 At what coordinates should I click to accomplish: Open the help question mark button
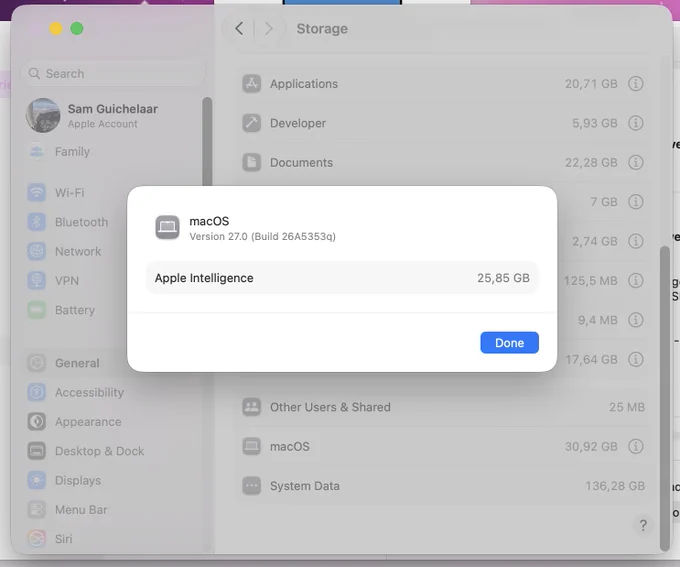pyautogui.click(x=643, y=525)
